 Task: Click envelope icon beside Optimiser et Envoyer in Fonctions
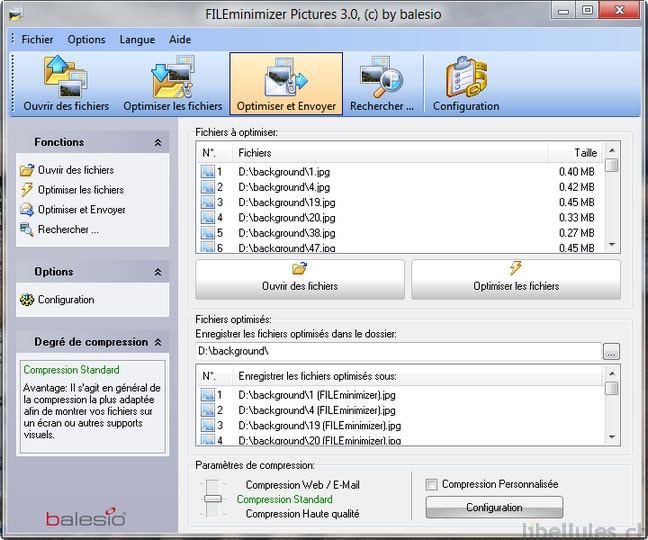coord(27,209)
